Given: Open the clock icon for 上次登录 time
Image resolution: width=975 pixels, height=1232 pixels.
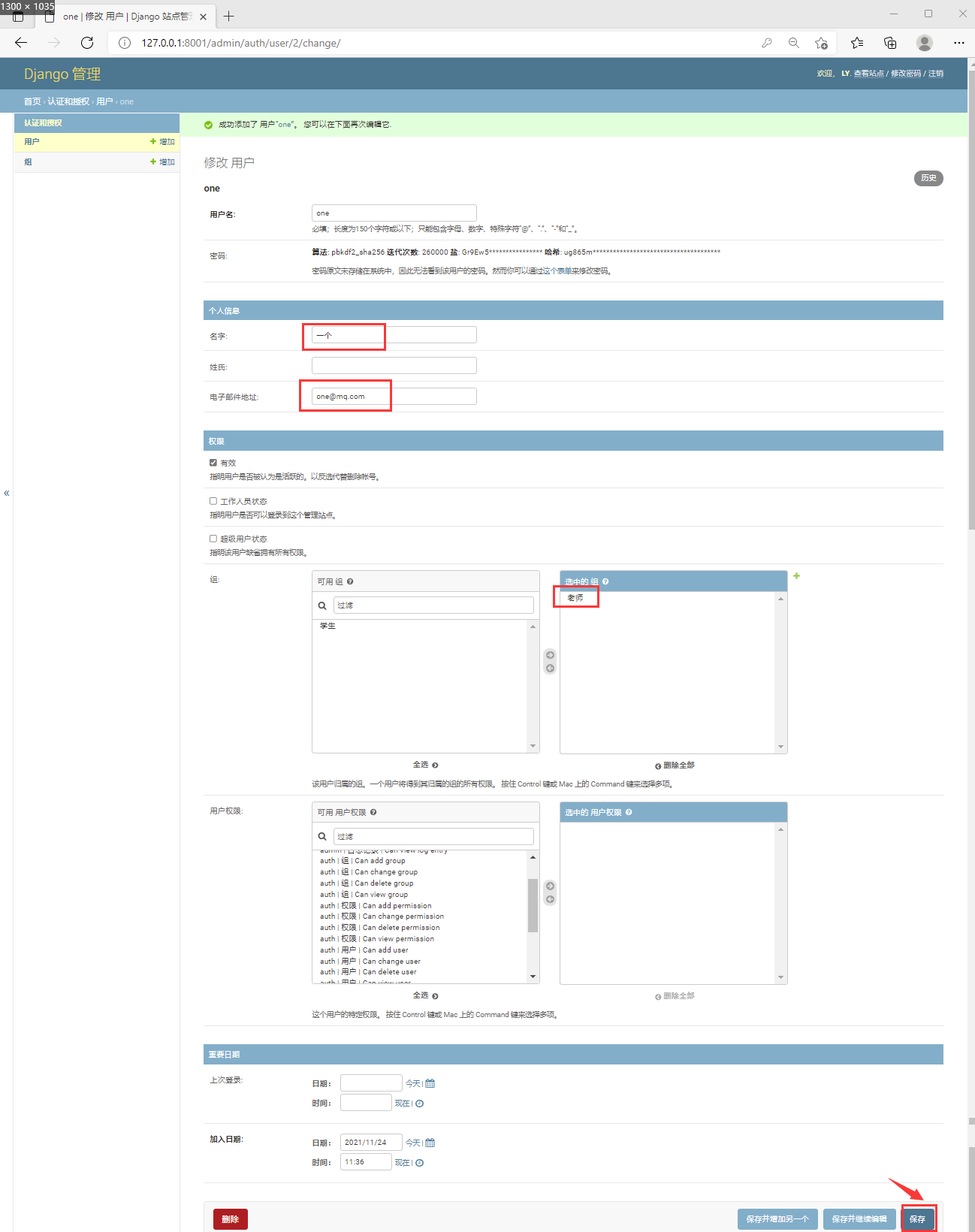Looking at the screenshot, I should point(420,1104).
